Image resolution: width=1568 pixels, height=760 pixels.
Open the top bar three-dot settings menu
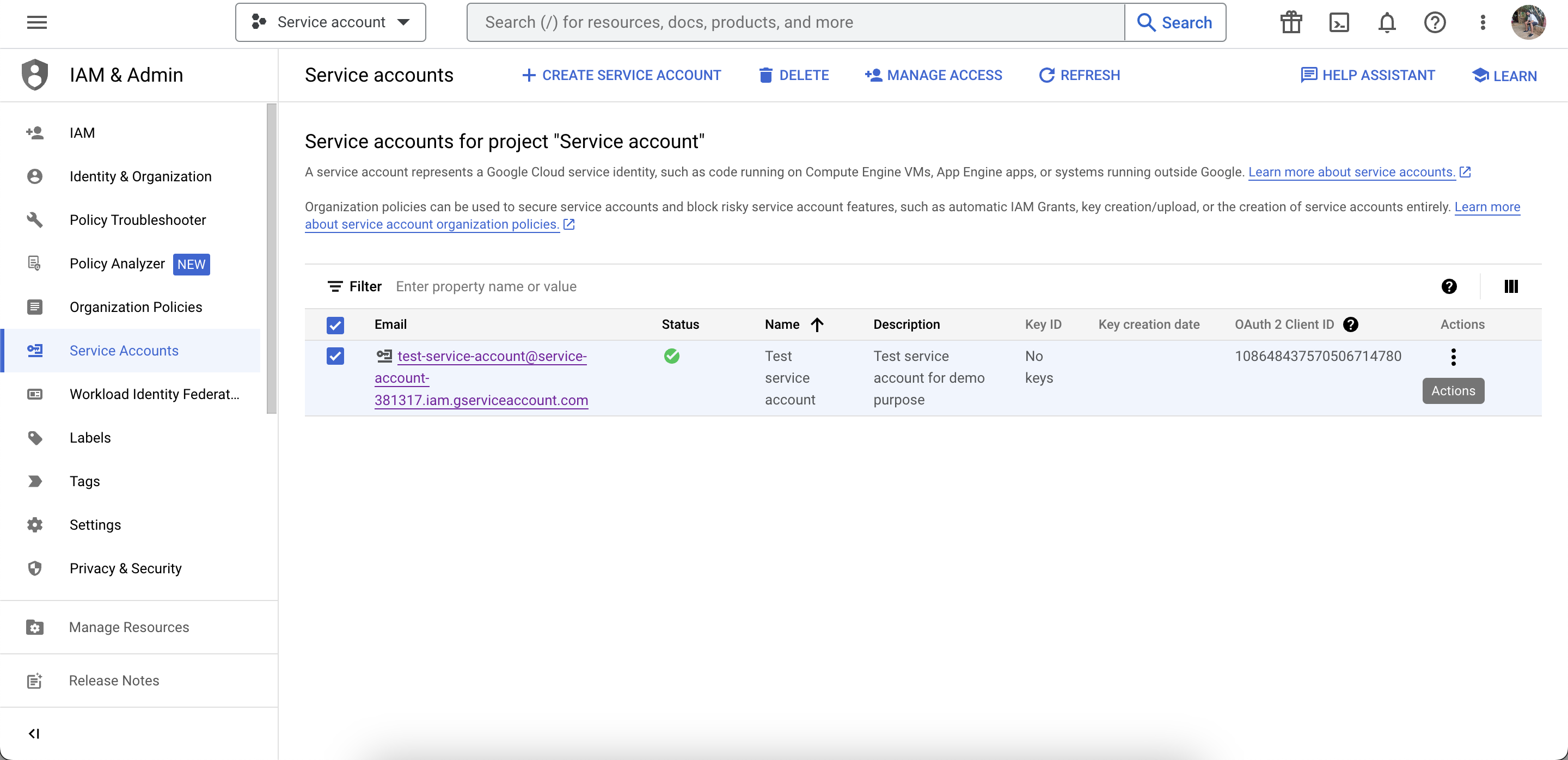click(1483, 22)
